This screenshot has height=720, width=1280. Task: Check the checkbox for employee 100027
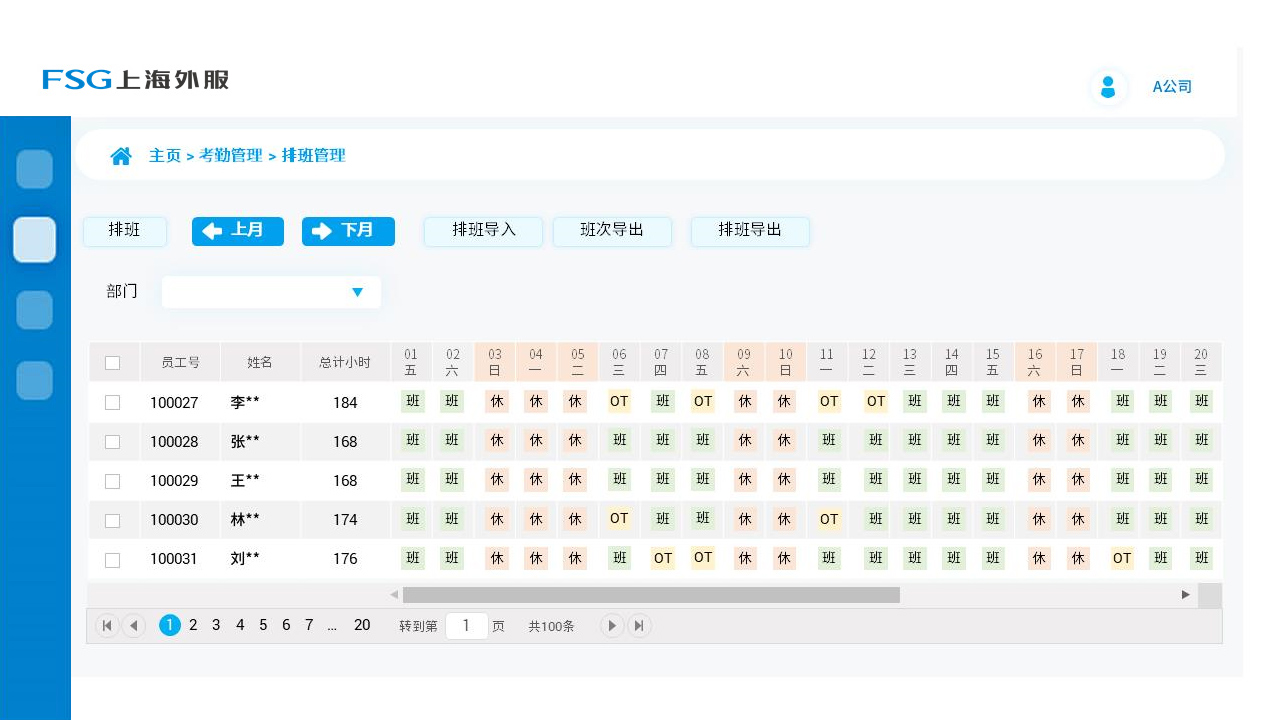[113, 402]
